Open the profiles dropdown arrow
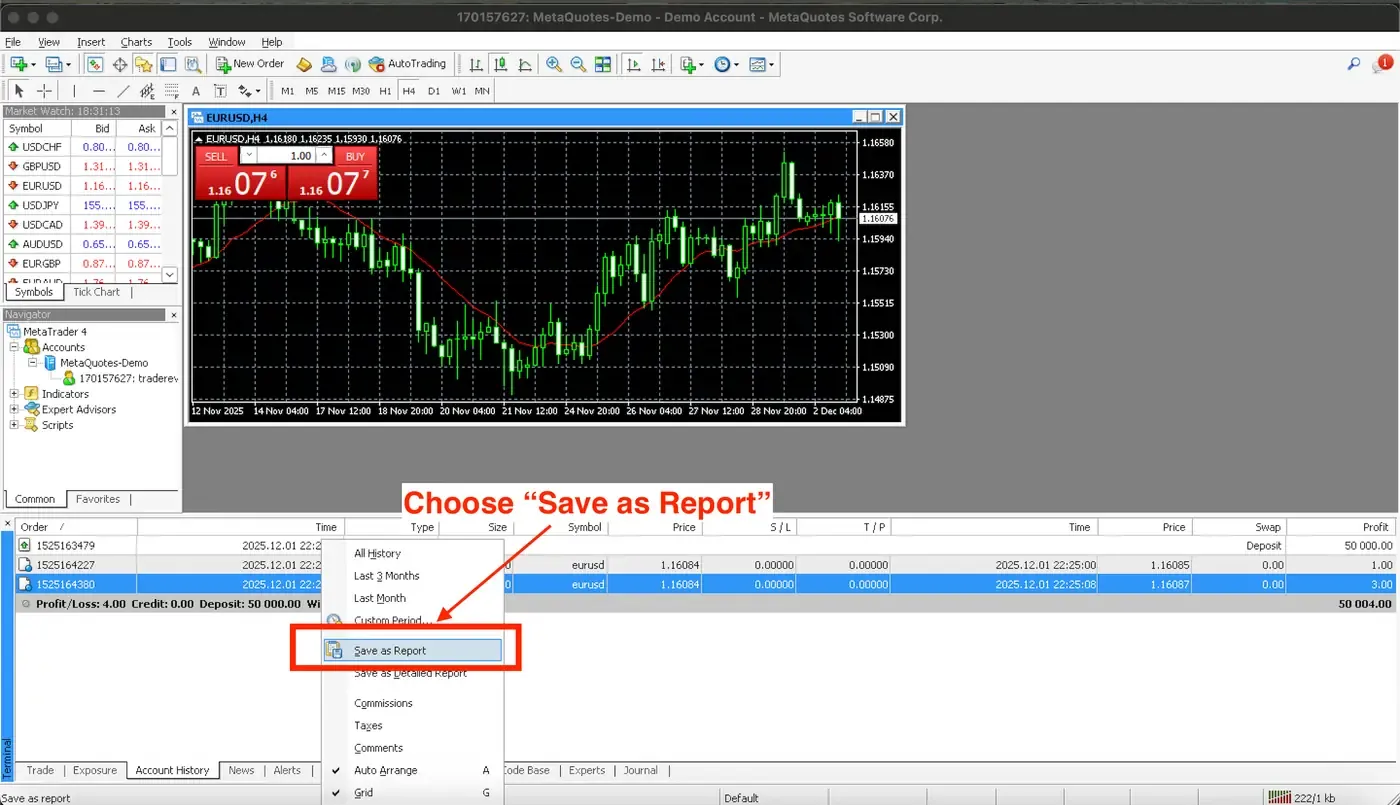This screenshot has width=1400, height=805. point(69,64)
